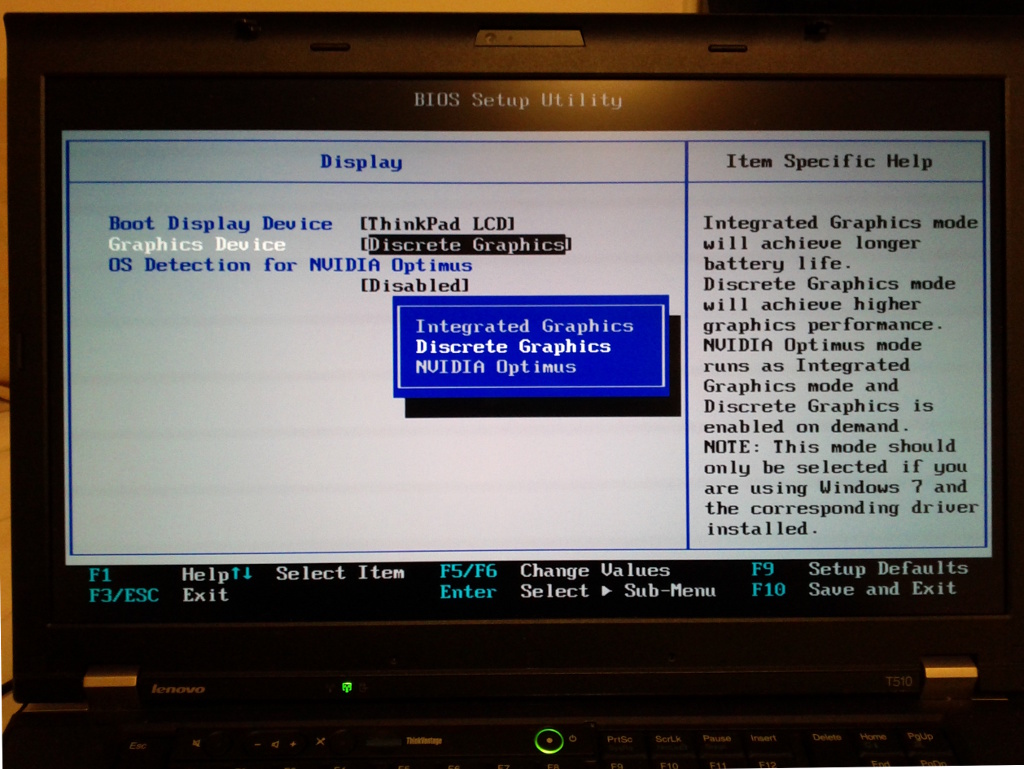
Task: Choose Discrete Graphics in the blue popup
Action: point(513,346)
